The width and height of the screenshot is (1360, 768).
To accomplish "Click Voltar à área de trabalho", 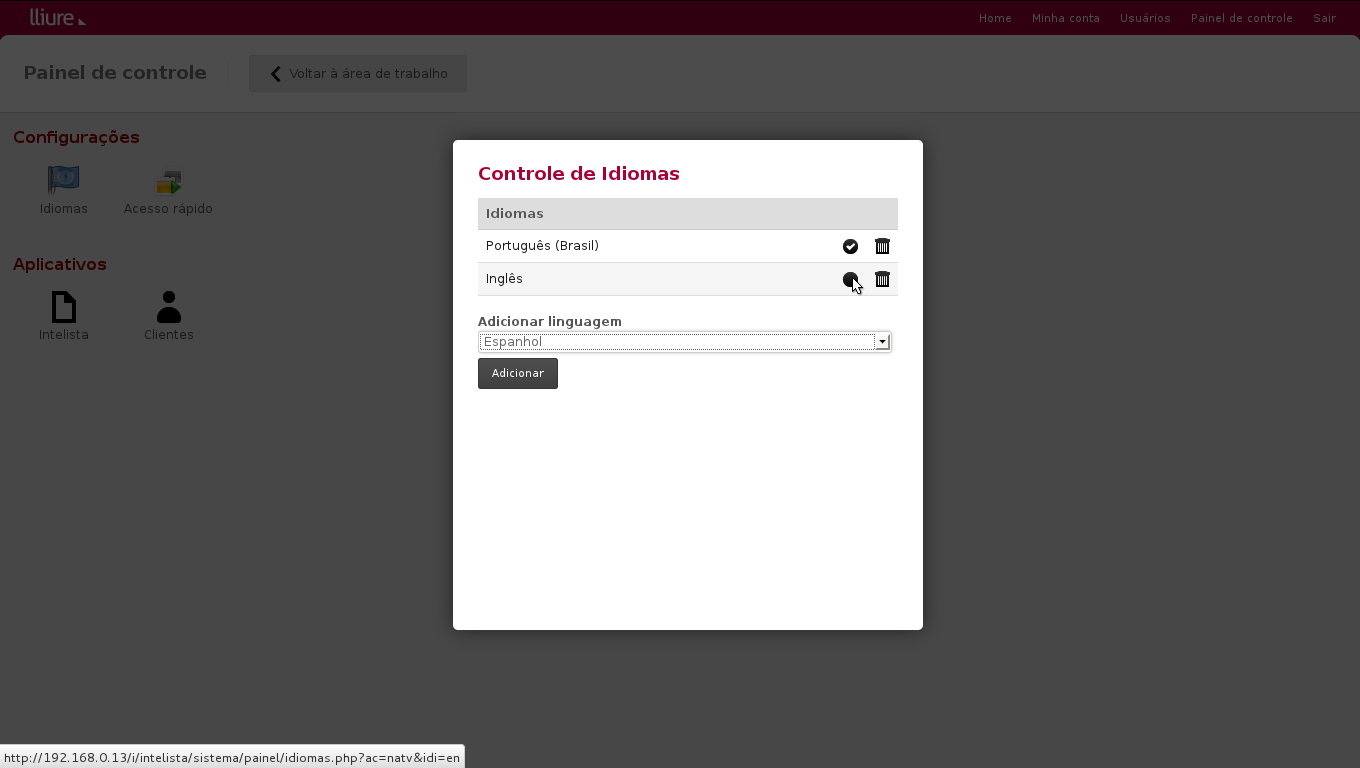I will click(x=357, y=73).
